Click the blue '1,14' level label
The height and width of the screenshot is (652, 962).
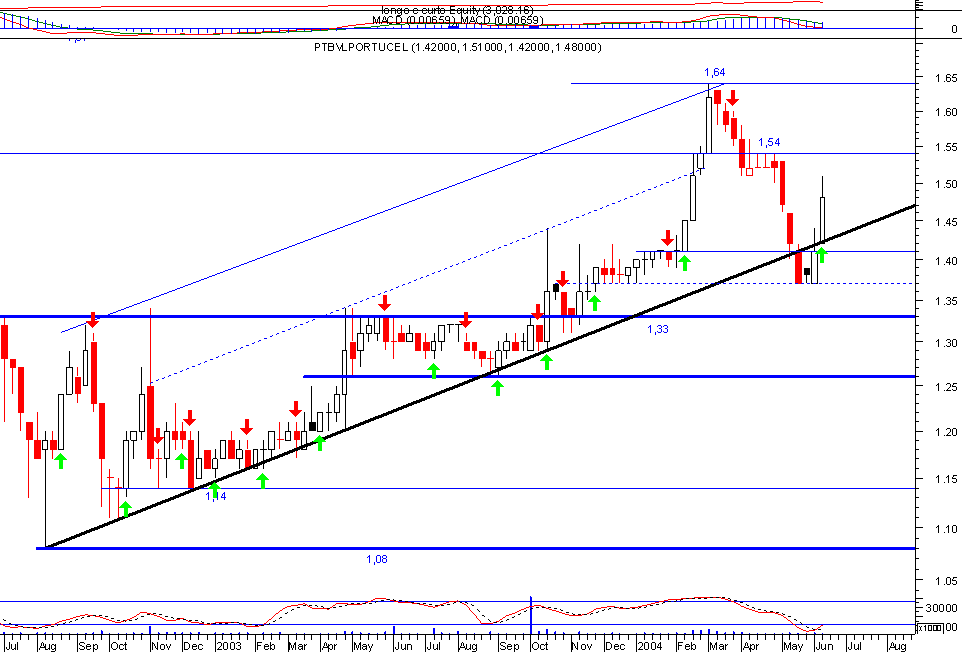(216, 496)
